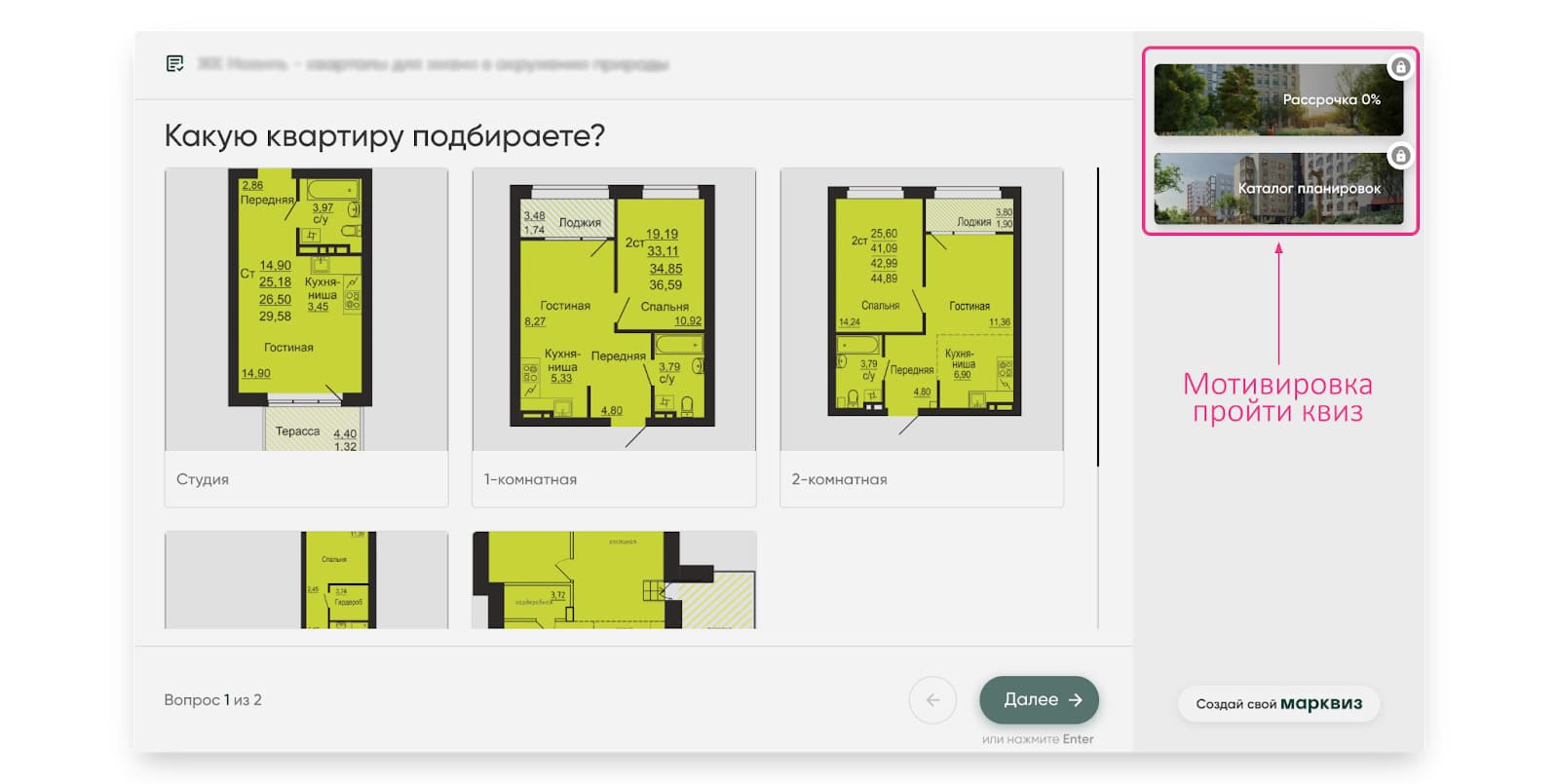1559x784 pixels.
Task: Click the right arrow icon inside Далее button
Action: 1076,699
